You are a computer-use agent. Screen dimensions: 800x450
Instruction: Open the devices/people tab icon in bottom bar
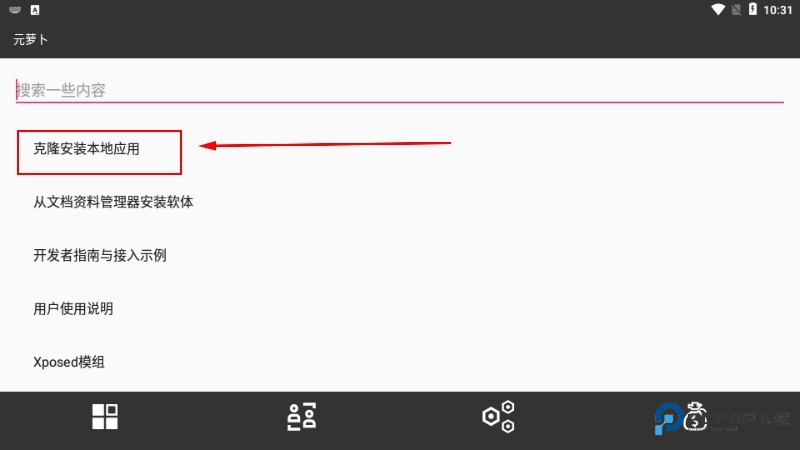(302, 416)
